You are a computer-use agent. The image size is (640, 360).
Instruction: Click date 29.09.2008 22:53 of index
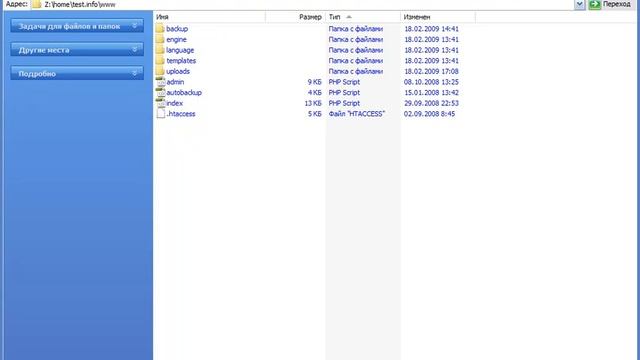(x=431, y=103)
